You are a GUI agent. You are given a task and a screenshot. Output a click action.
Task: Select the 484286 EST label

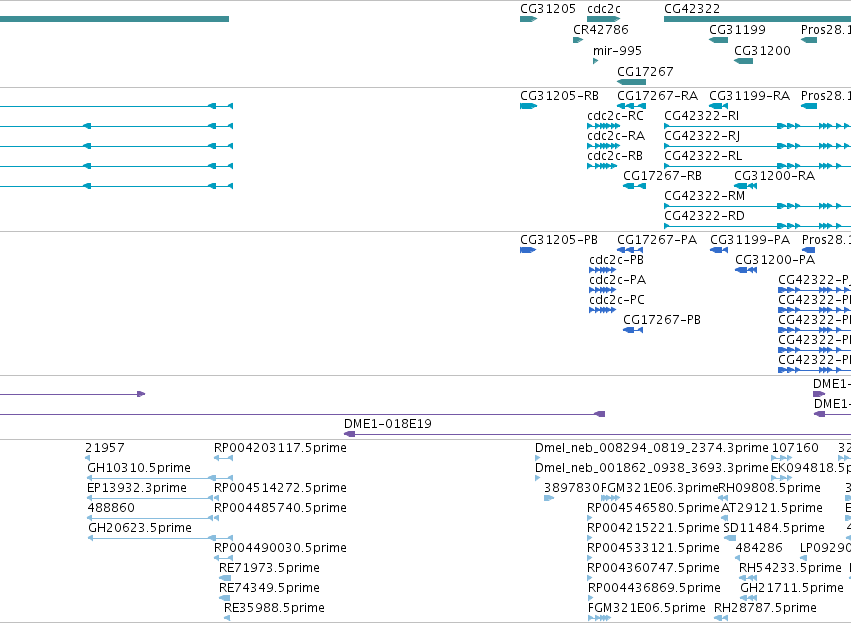point(759,548)
